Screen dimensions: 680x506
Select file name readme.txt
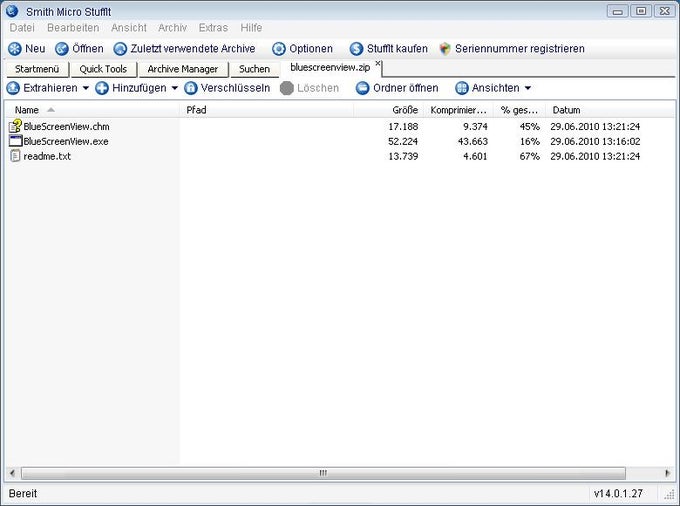click(x=47, y=156)
